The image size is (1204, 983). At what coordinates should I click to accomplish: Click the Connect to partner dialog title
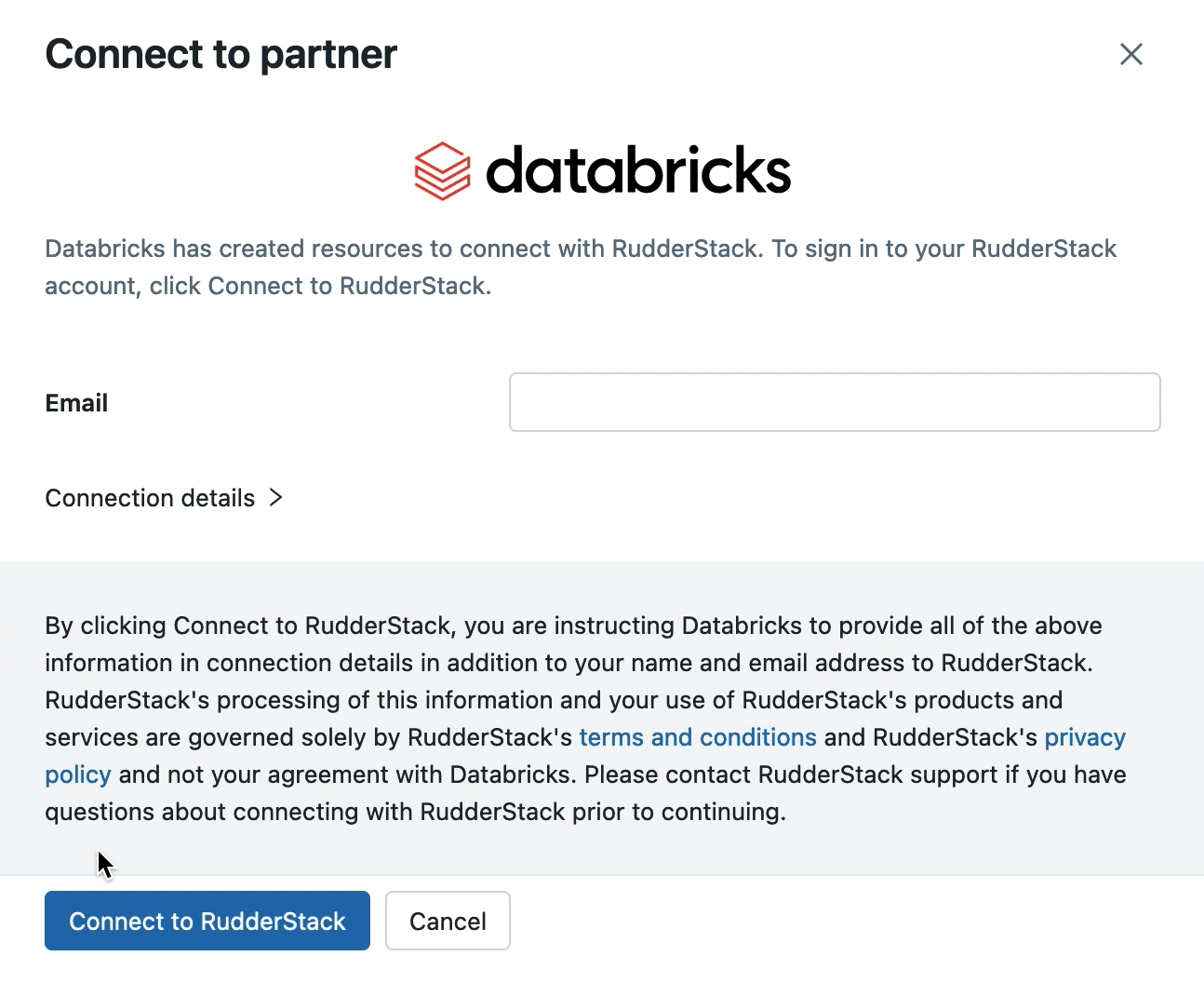click(x=220, y=54)
